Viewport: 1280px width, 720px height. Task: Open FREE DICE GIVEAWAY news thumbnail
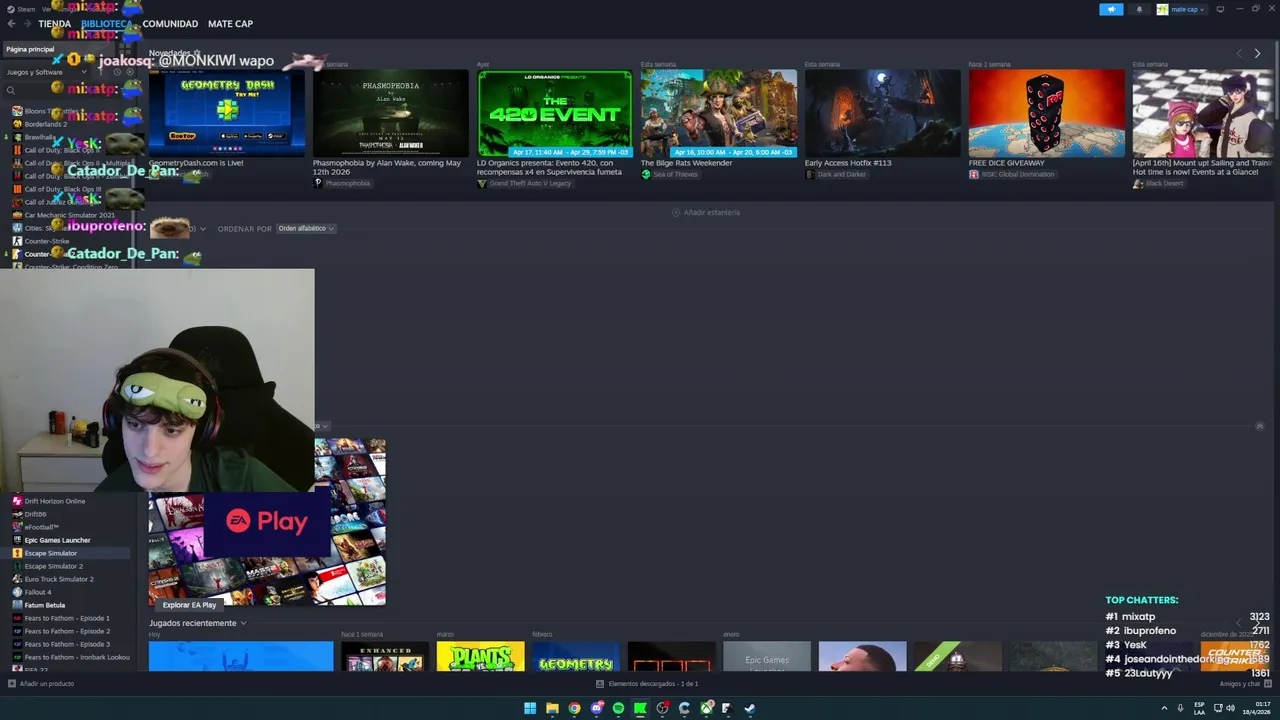(x=1046, y=113)
